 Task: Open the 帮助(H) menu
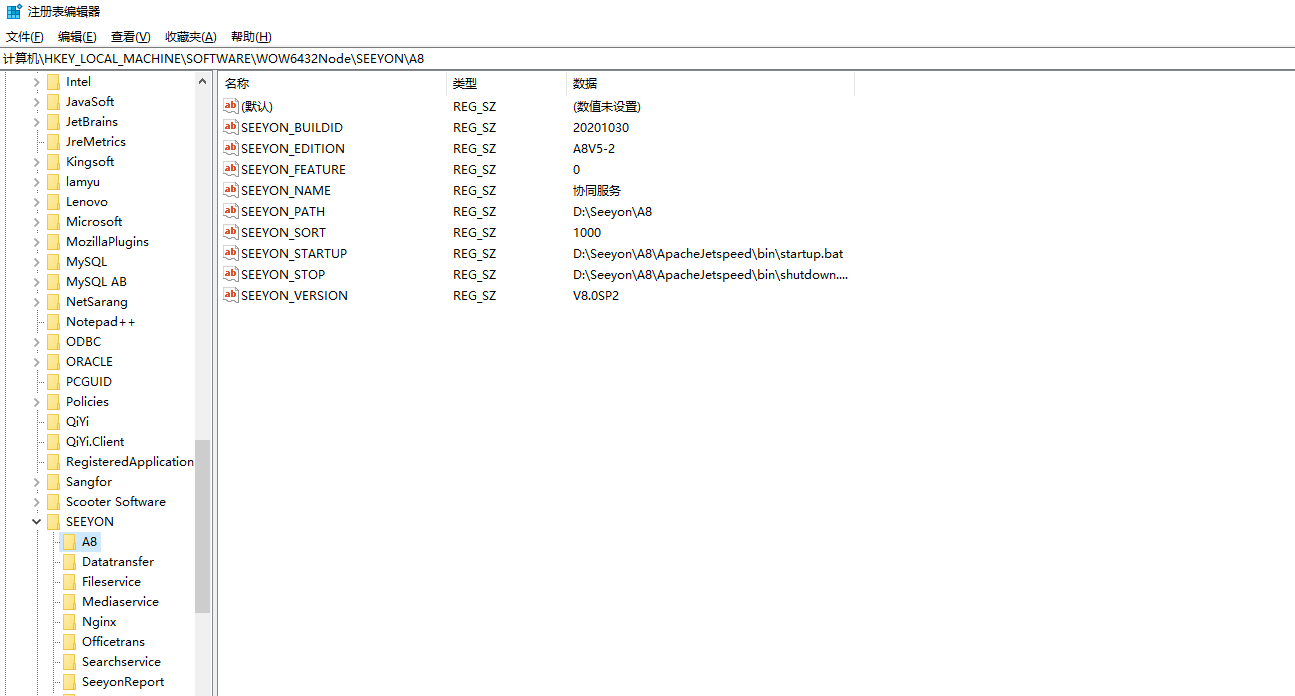[250, 37]
